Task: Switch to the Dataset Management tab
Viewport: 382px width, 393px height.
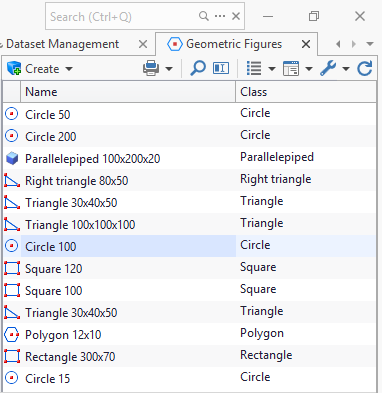Action: [x=62, y=44]
